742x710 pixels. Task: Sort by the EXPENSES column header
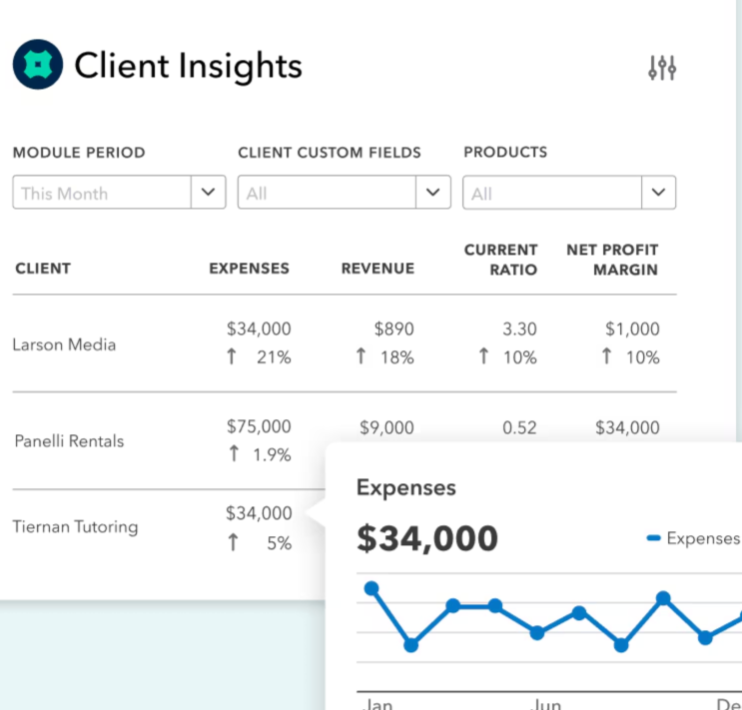coord(249,268)
